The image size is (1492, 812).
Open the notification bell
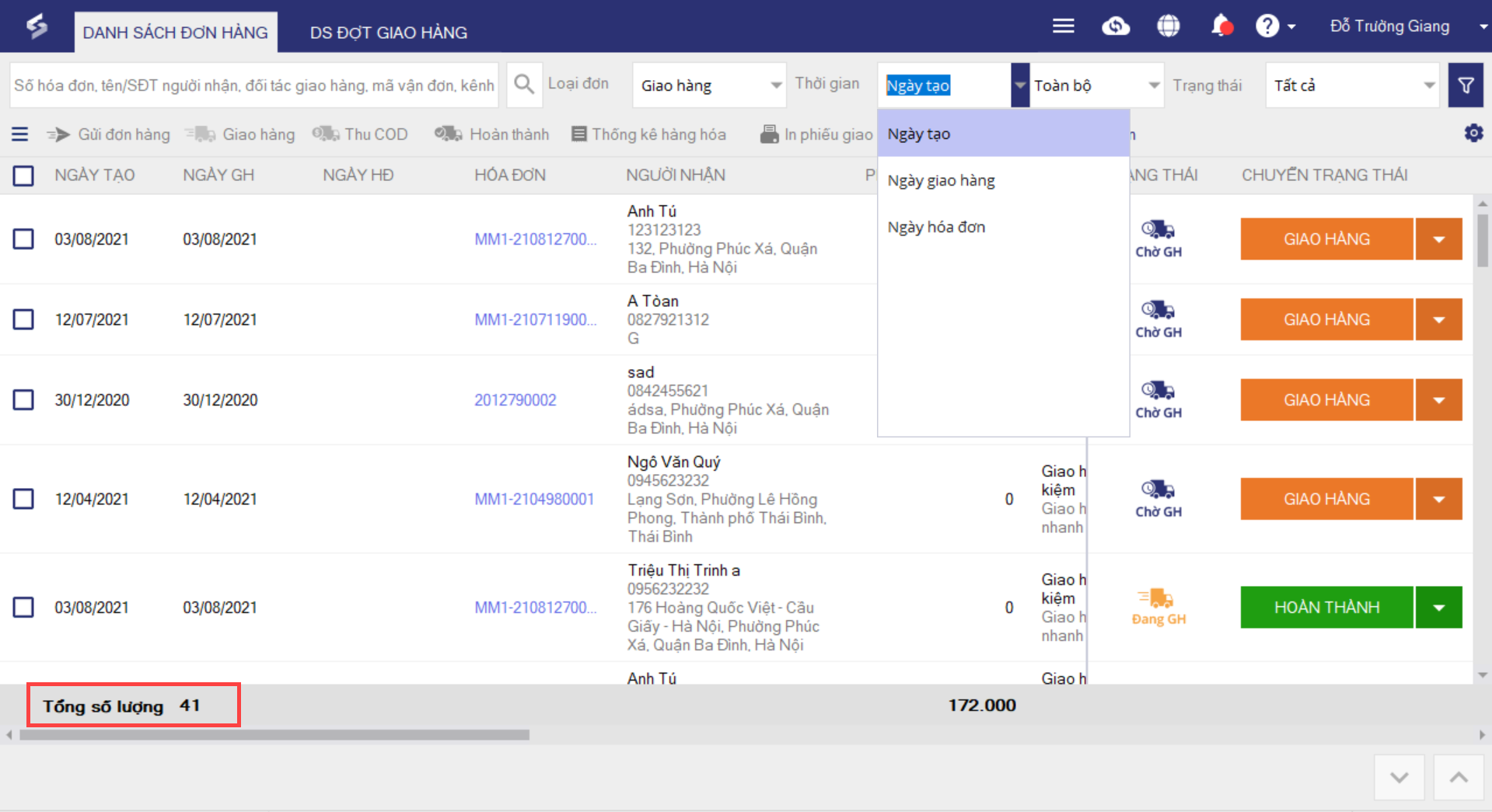pos(1221,26)
